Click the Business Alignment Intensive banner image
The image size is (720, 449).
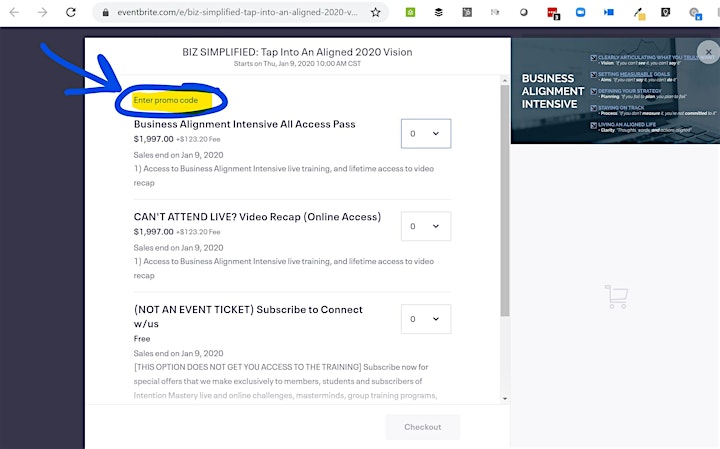[x=615, y=91]
